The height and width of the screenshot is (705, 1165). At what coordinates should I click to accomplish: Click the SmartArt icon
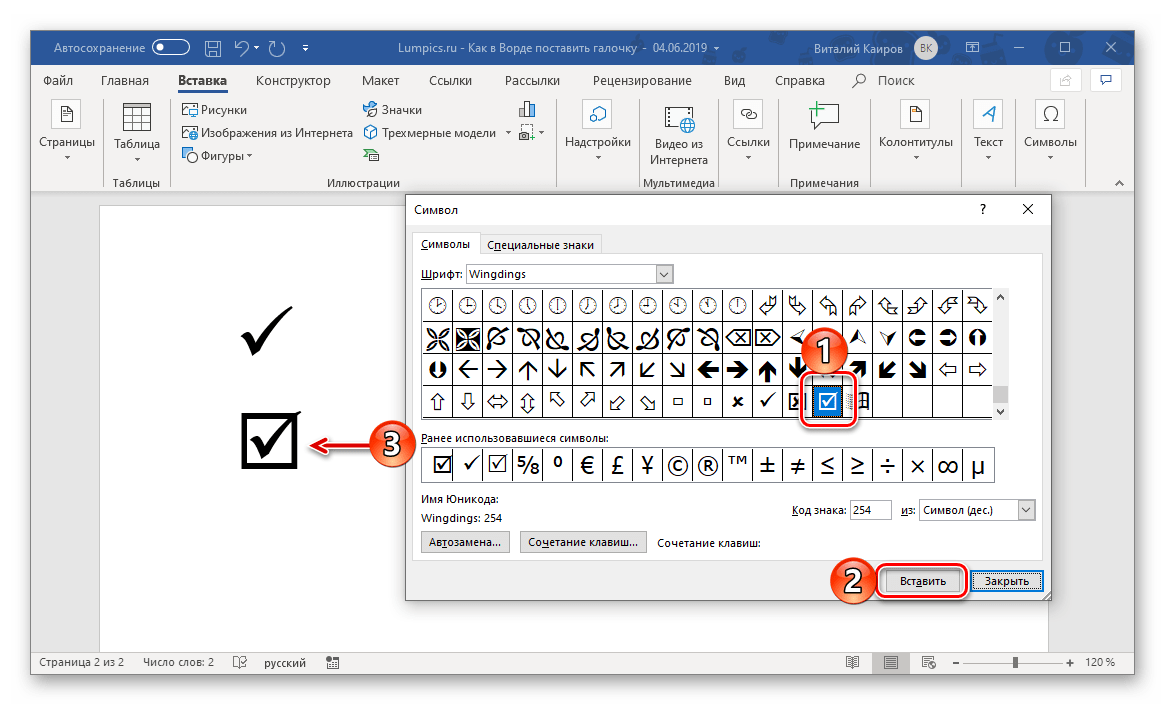371,155
